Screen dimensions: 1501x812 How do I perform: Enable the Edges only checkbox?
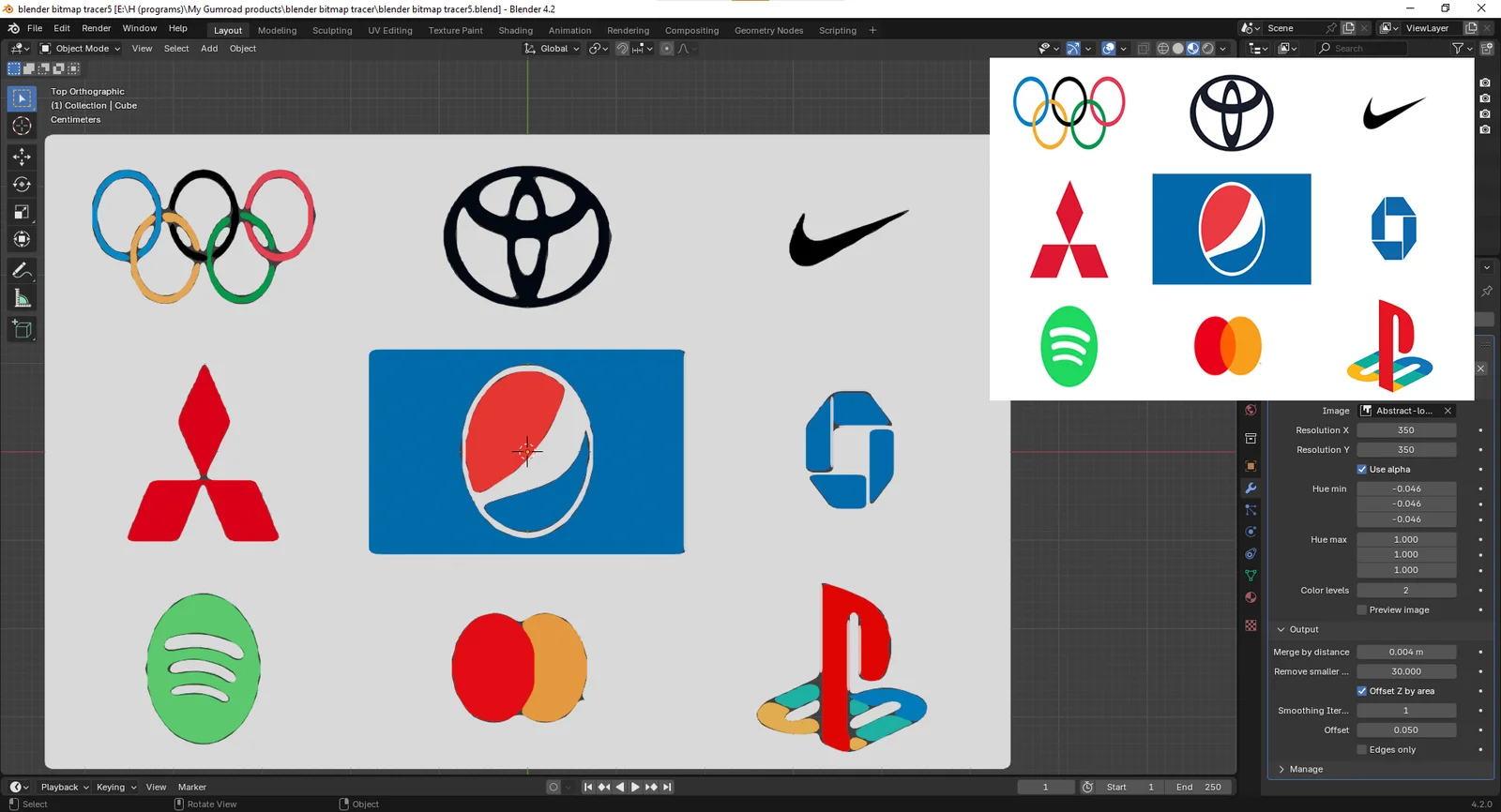[x=1362, y=749]
